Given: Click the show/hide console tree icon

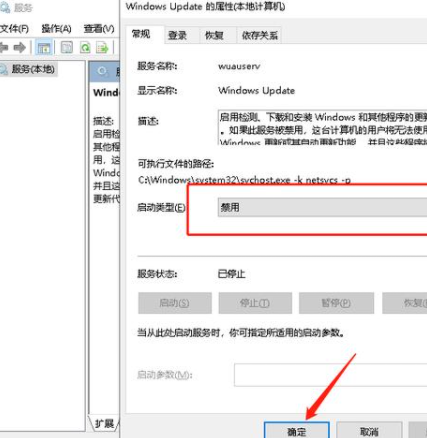Looking at the screenshot, I should [44, 48].
